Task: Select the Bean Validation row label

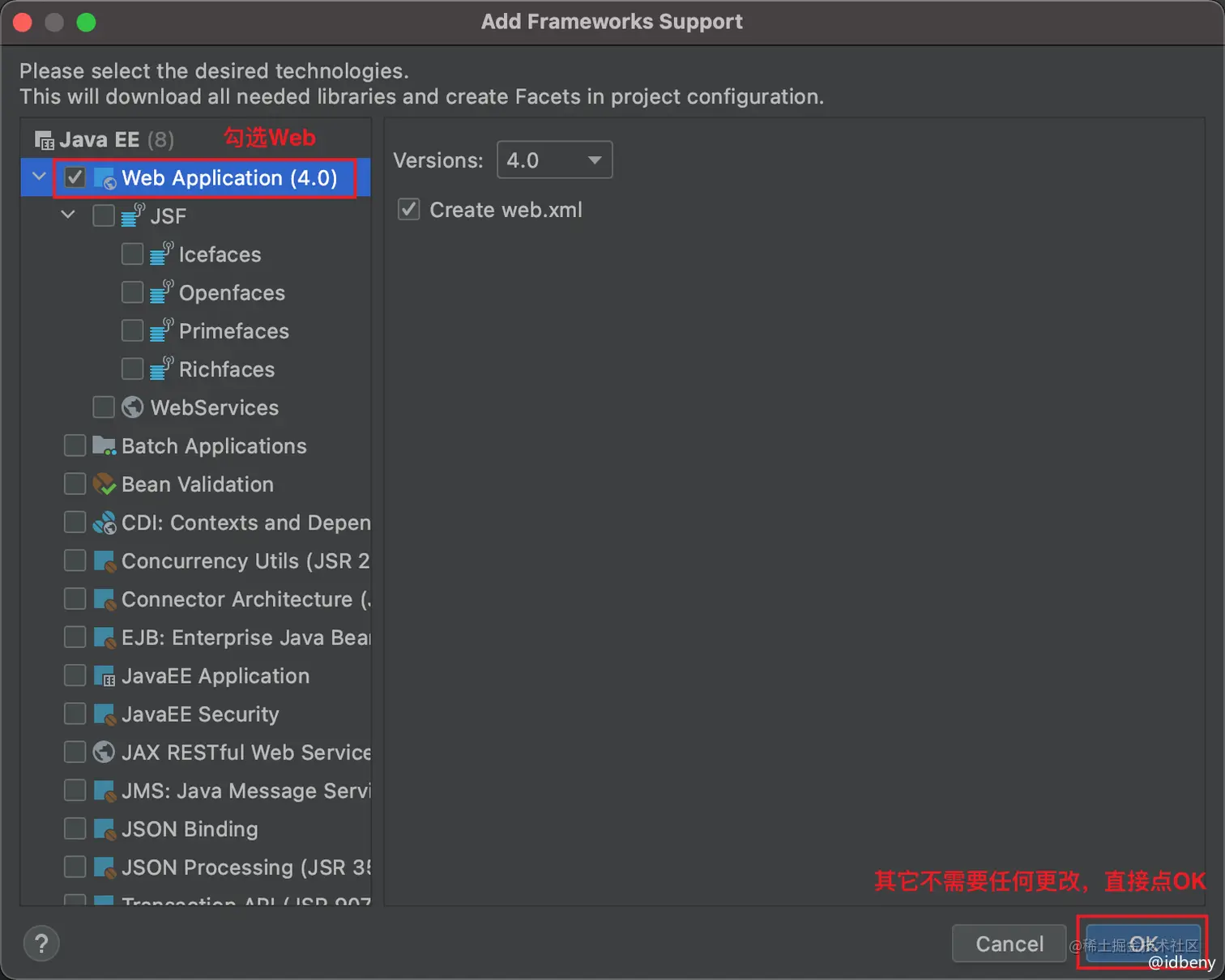Action: [198, 484]
